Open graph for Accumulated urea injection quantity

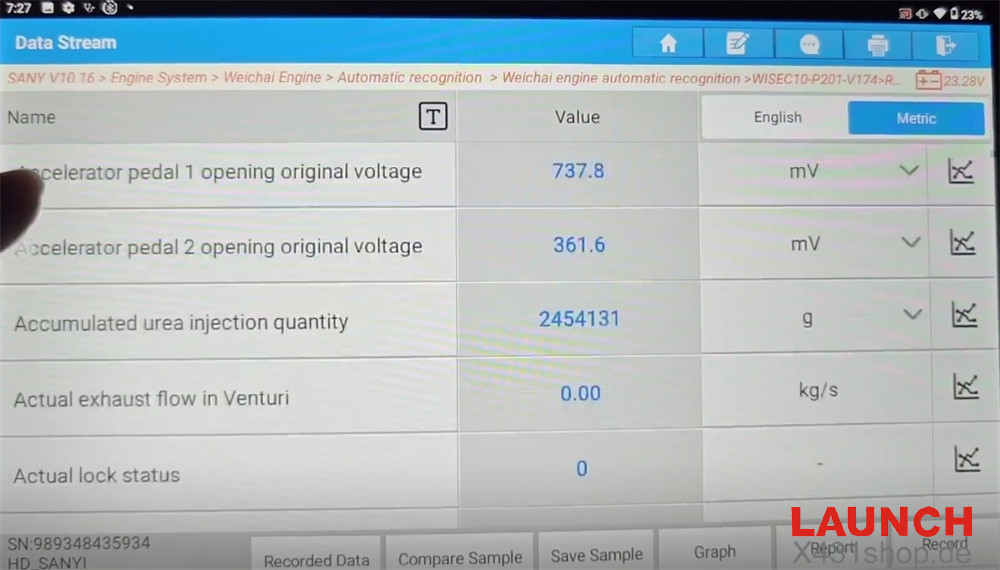click(963, 316)
